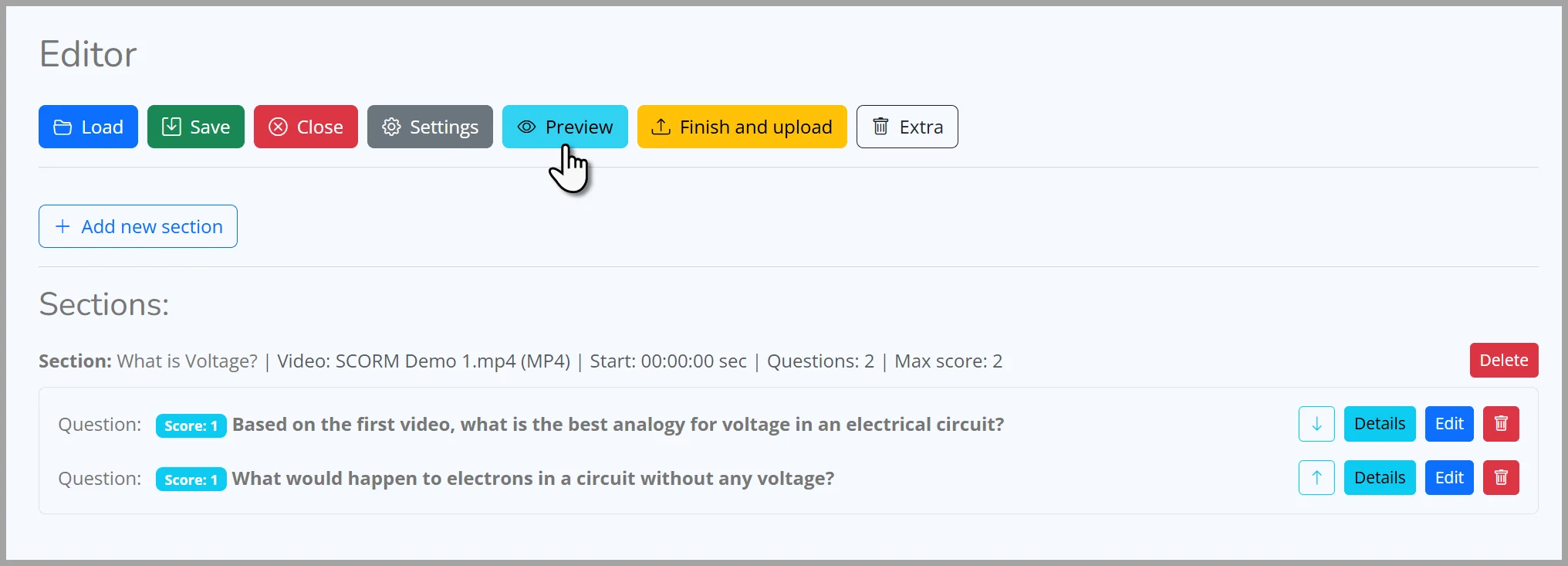
Task: Save the current project
Action: coord(195,127)
